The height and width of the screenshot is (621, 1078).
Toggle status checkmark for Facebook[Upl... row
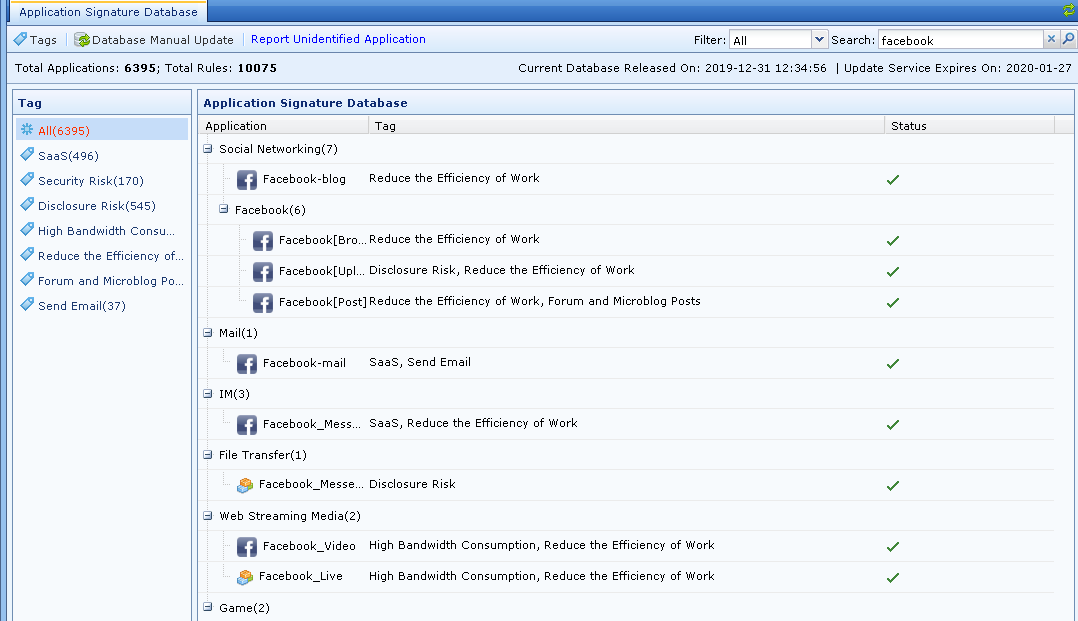tap(892, 272)
